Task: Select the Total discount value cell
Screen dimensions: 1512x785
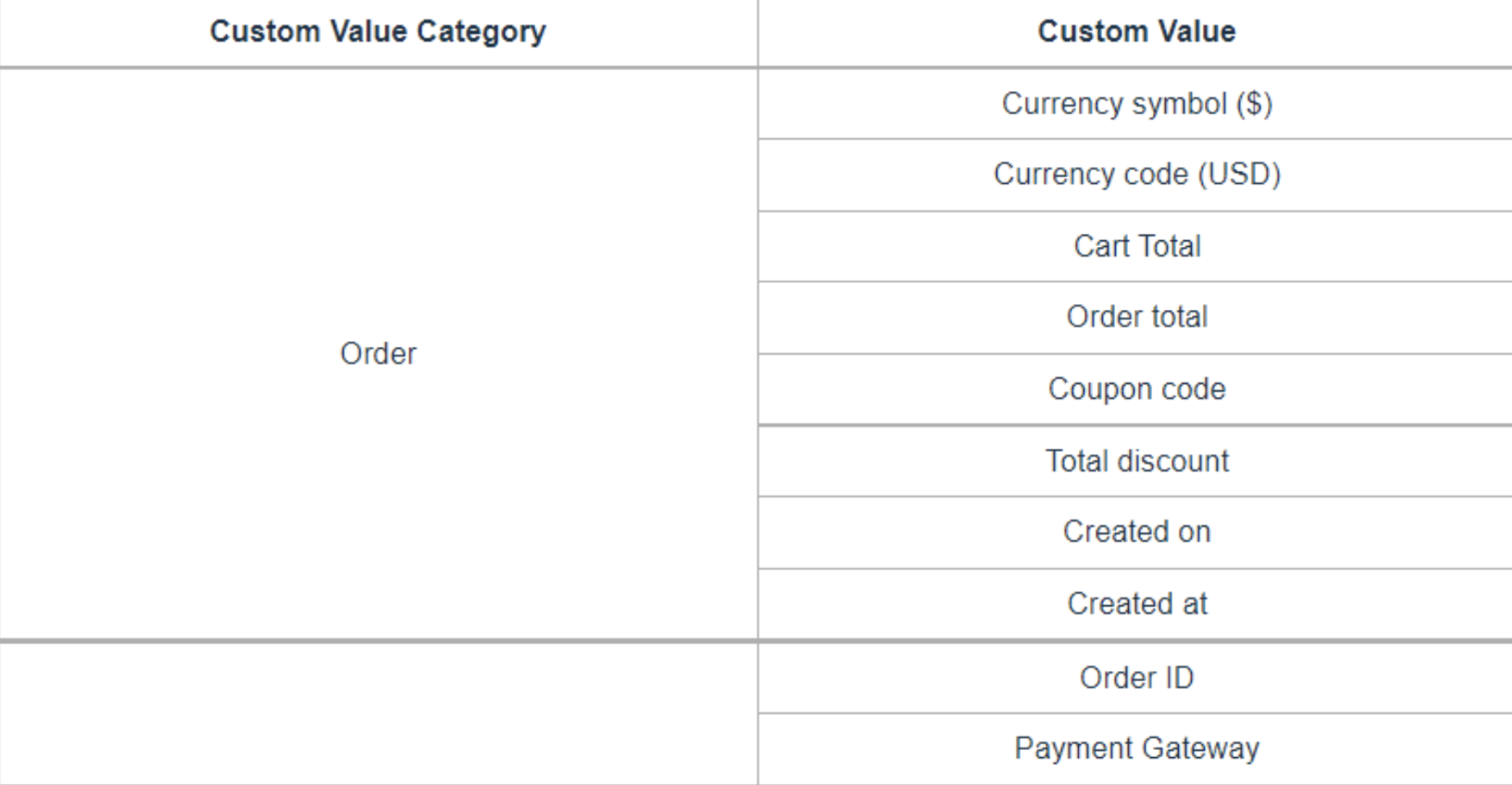Action: coord(1136,461)
